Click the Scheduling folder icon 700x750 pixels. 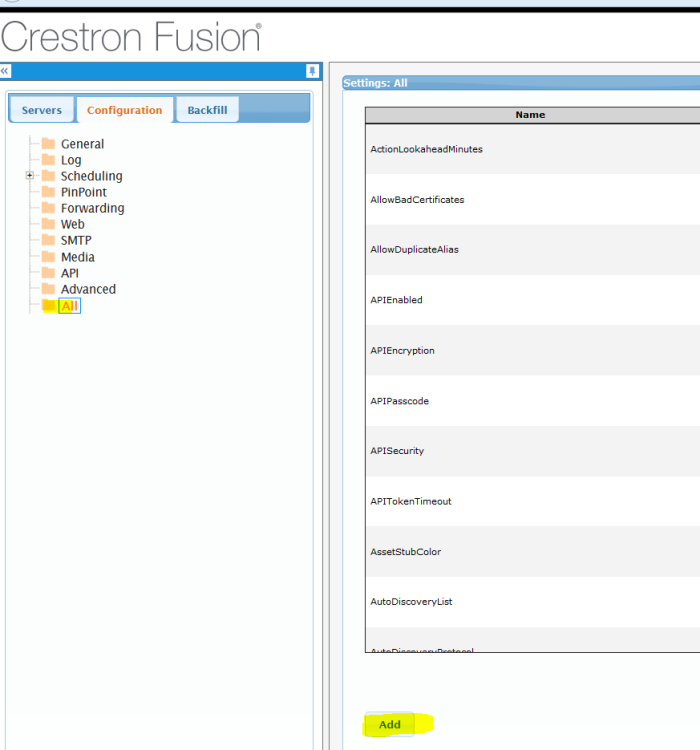48,176
